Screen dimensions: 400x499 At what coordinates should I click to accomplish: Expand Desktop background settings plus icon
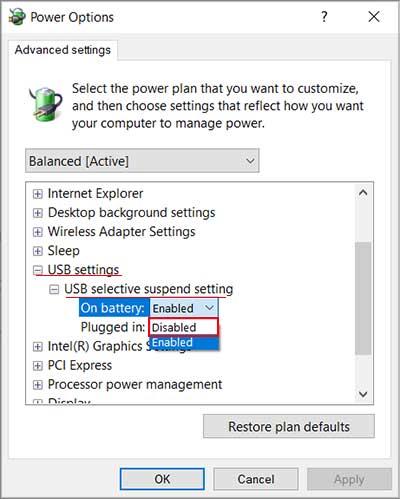pos(38,213)
